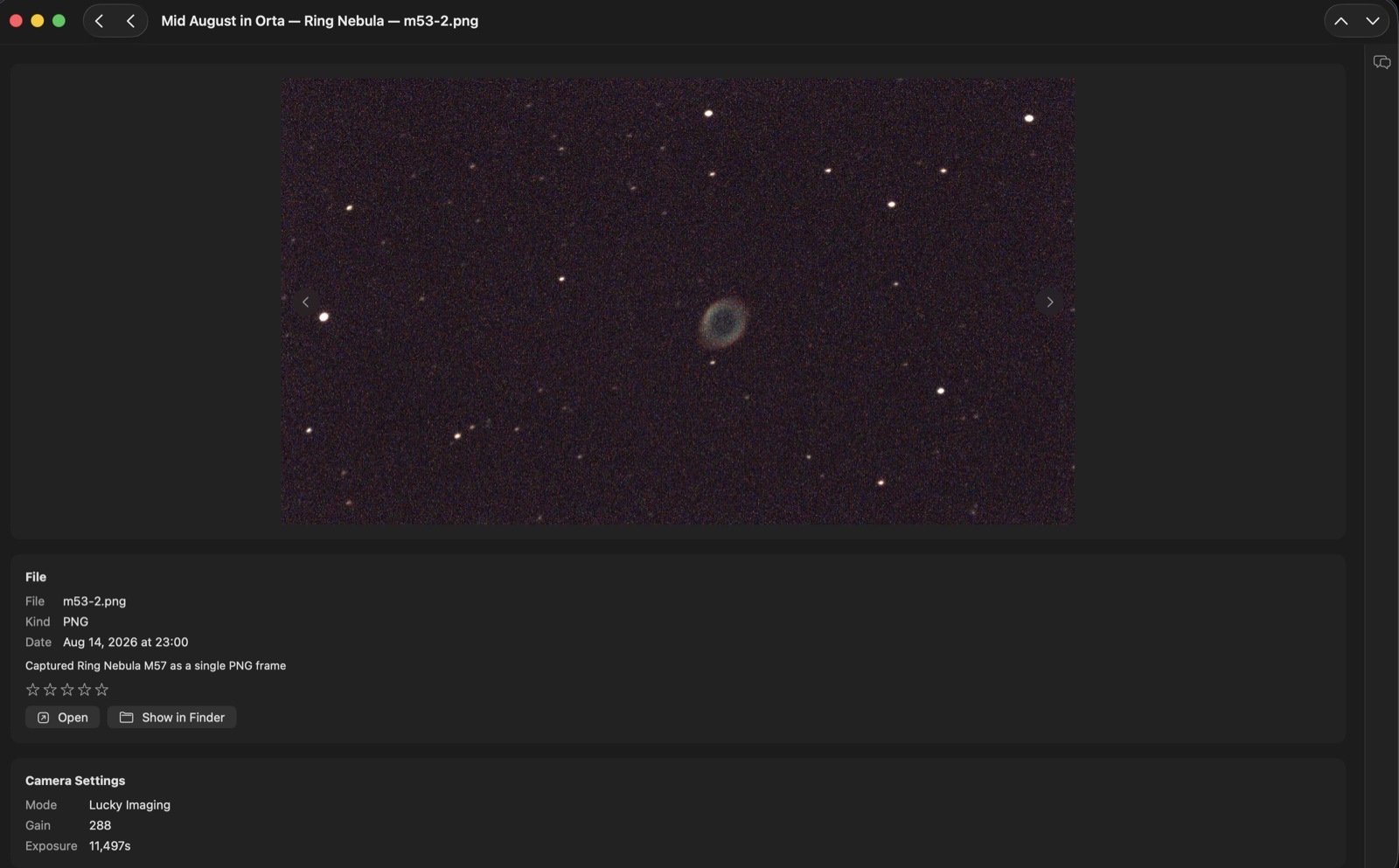Viewport: 1399px width, 868px height.
Task: Go to next item with down chevron
Action: [x=1373, y=21]
